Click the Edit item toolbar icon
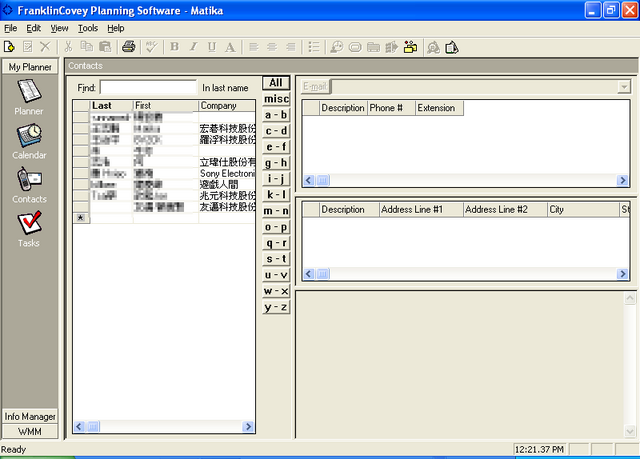 27,47
